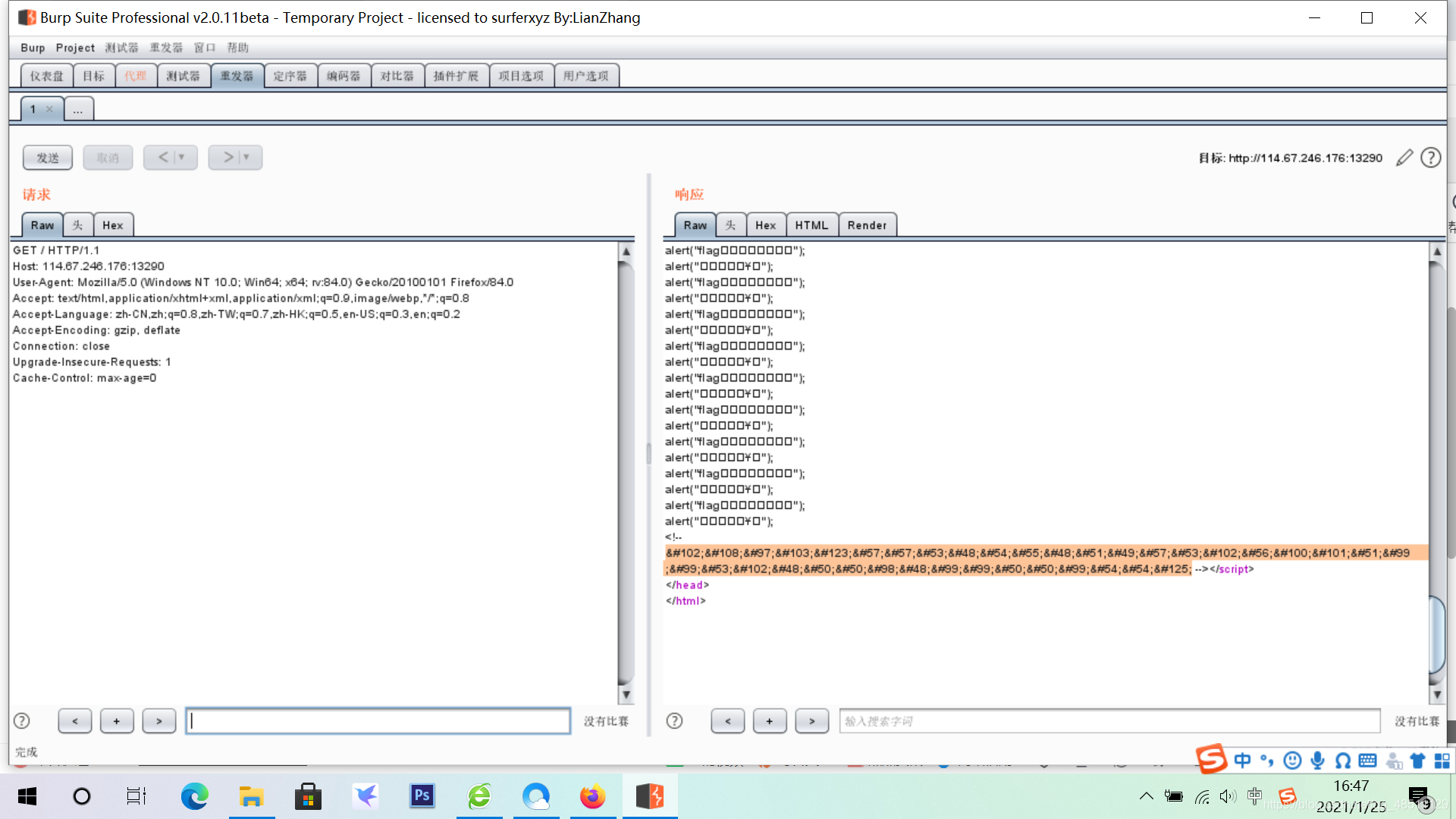Open the Project menu

(x=75, y=48)
